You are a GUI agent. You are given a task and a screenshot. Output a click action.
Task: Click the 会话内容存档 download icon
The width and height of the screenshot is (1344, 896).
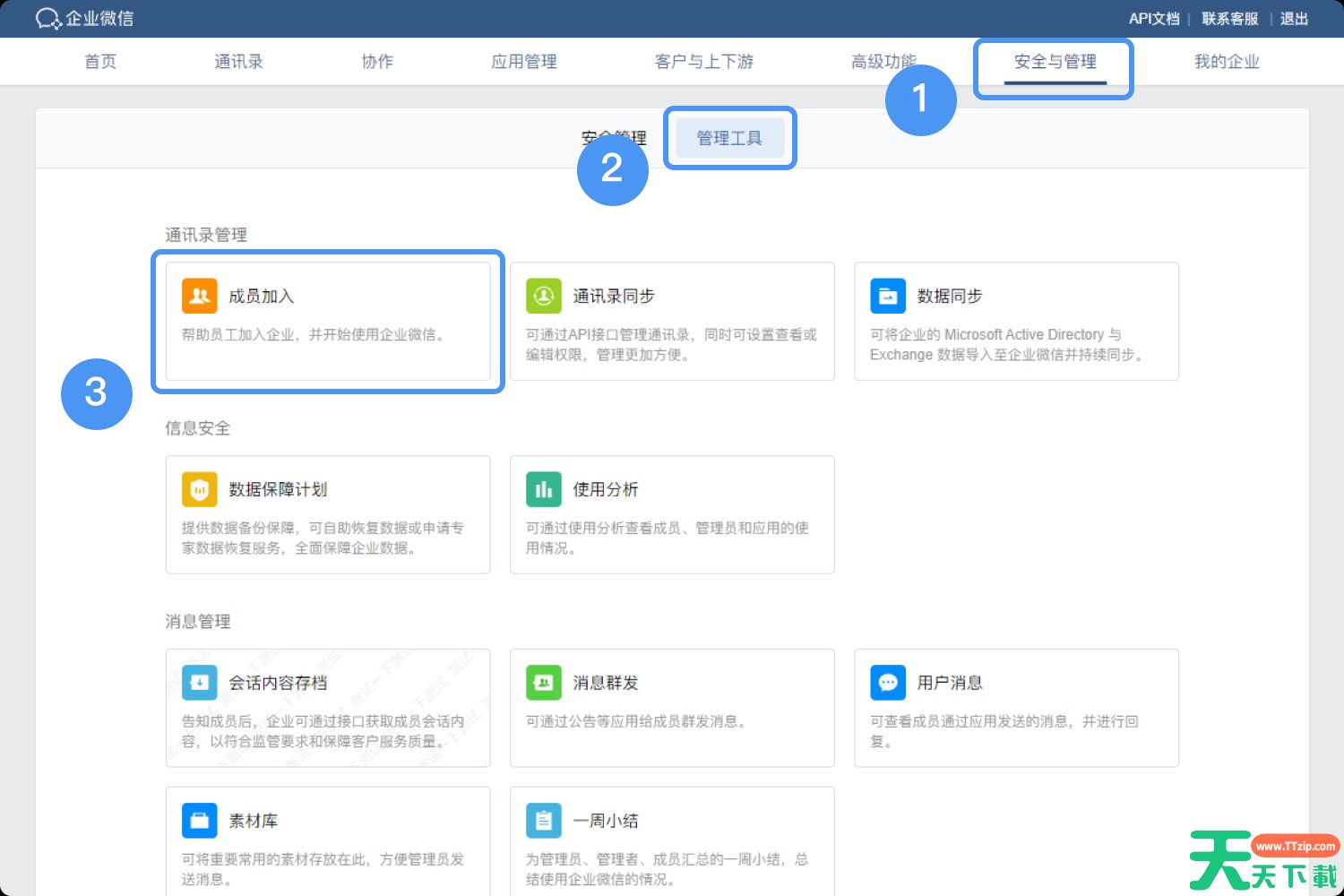tap(199, 683)
